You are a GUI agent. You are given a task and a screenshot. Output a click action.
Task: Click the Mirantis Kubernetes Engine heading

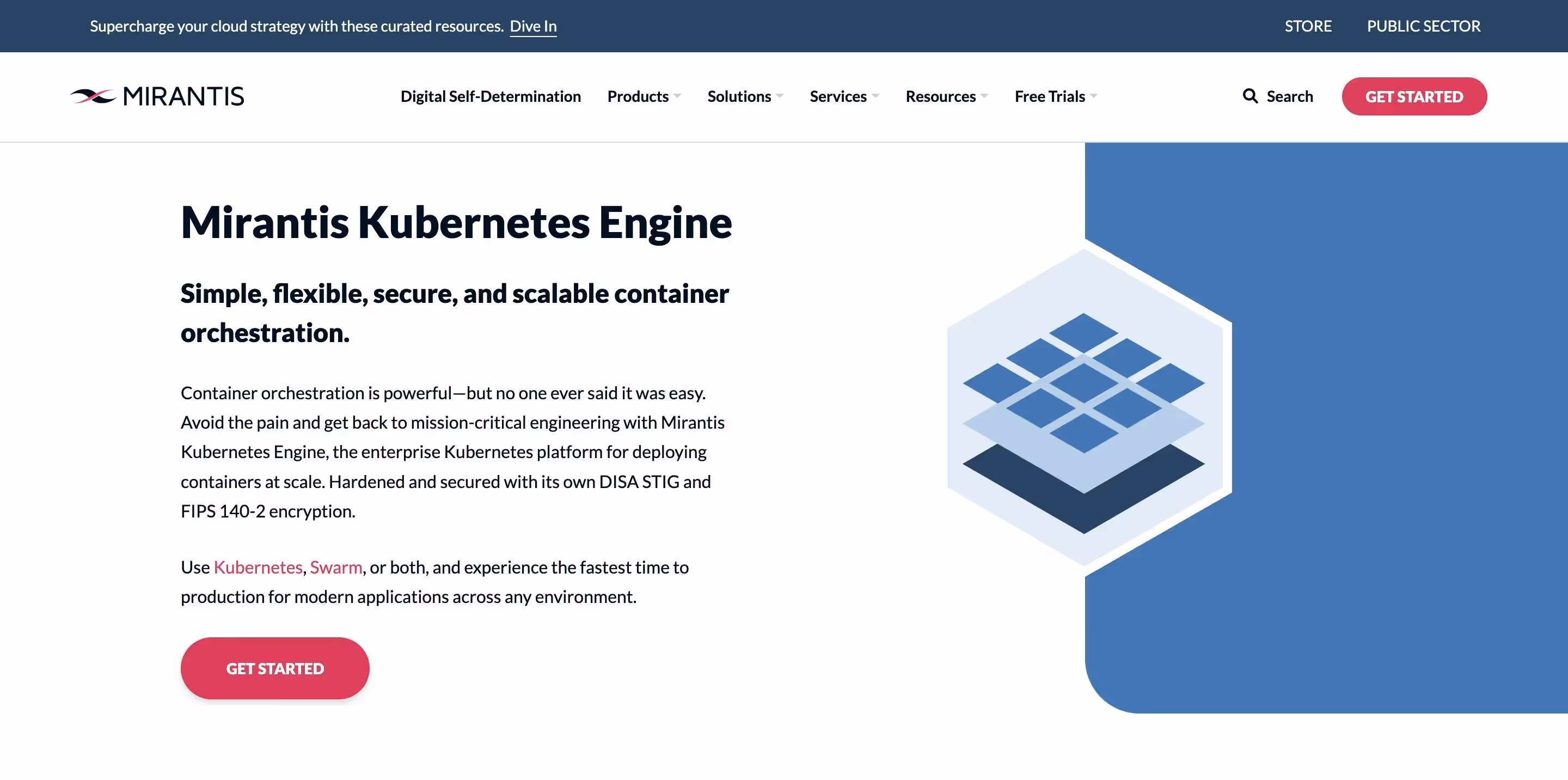456,222
